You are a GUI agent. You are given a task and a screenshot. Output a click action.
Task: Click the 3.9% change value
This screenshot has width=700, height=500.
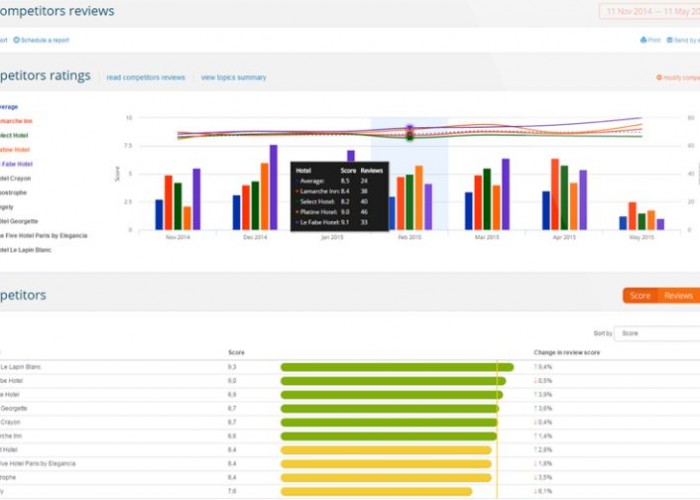pyautogui.click(x=543, y=395)
